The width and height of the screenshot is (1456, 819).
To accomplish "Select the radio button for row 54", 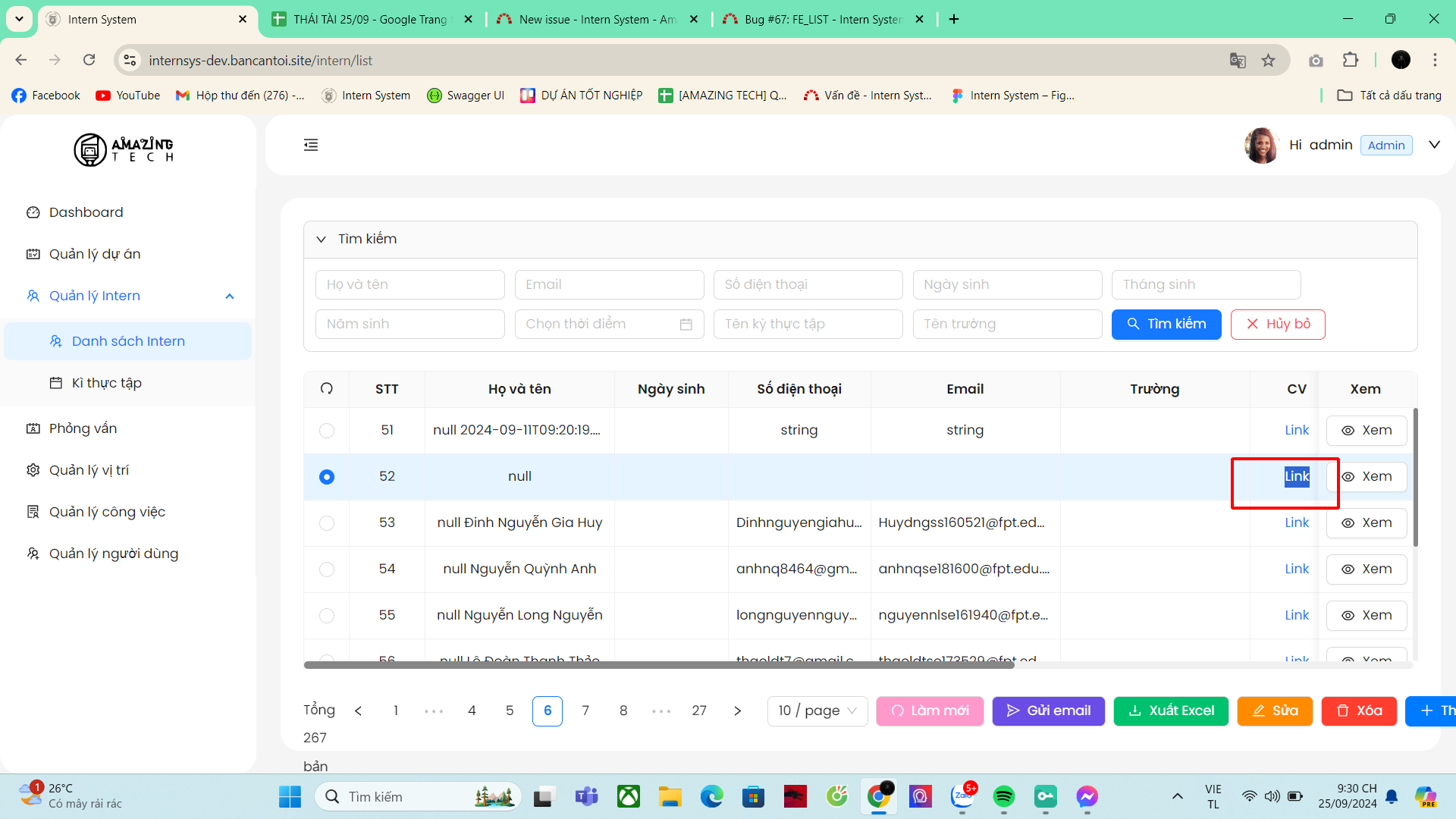I will (x=327, y=570).
